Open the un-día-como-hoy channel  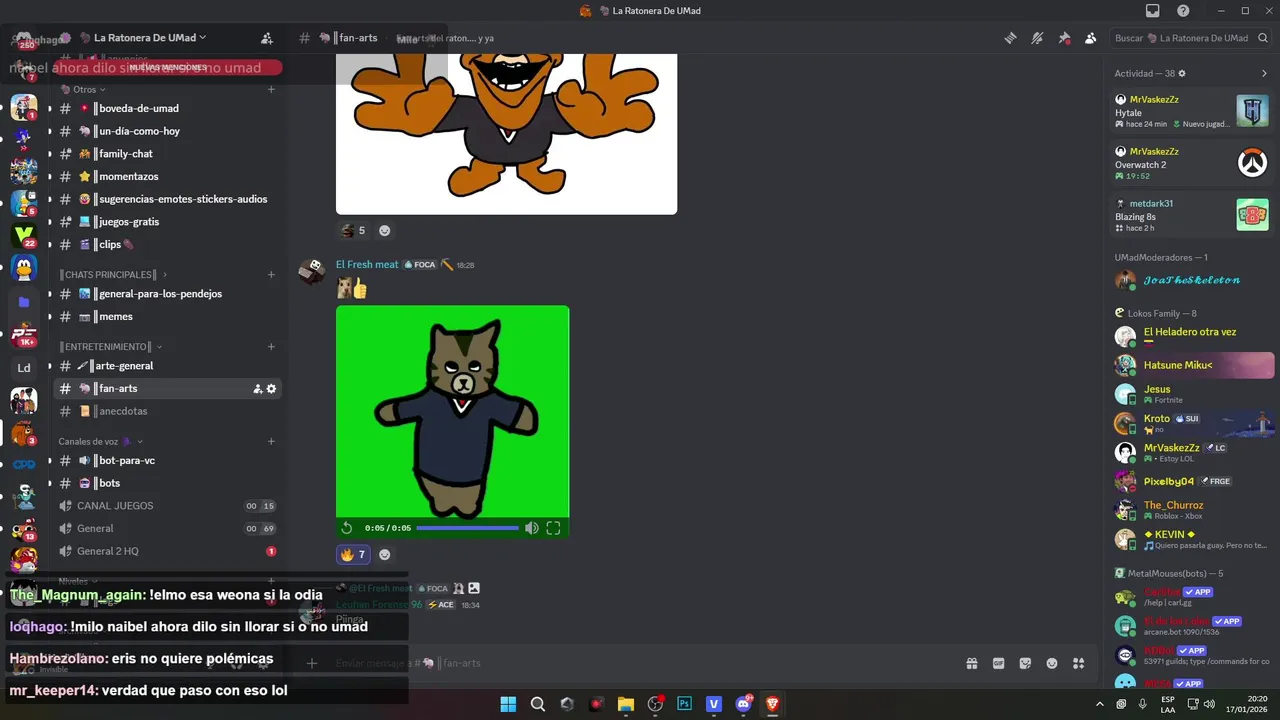coord(167,131)
